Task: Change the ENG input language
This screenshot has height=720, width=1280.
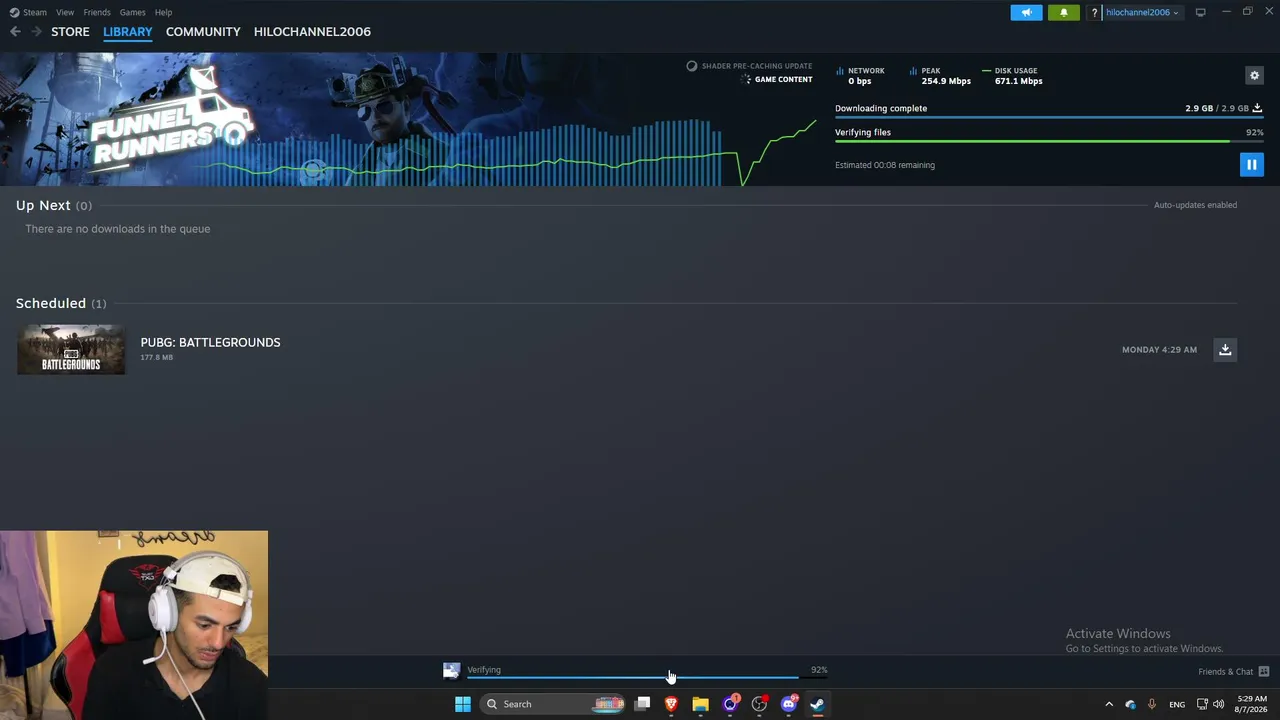Action: [x=1177, y=704]
